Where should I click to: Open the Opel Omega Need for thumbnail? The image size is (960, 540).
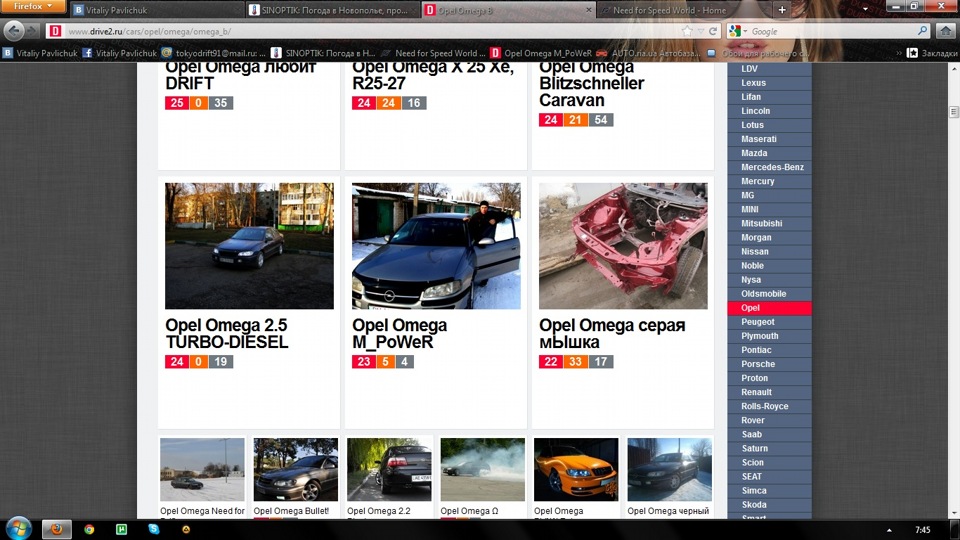(x=202, y=470)
